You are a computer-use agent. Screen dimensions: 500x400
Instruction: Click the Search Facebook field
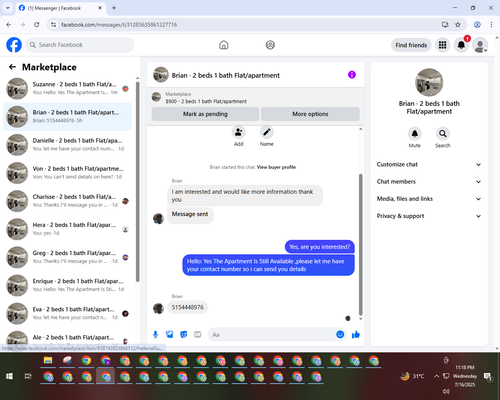click(x=80, y=45)
